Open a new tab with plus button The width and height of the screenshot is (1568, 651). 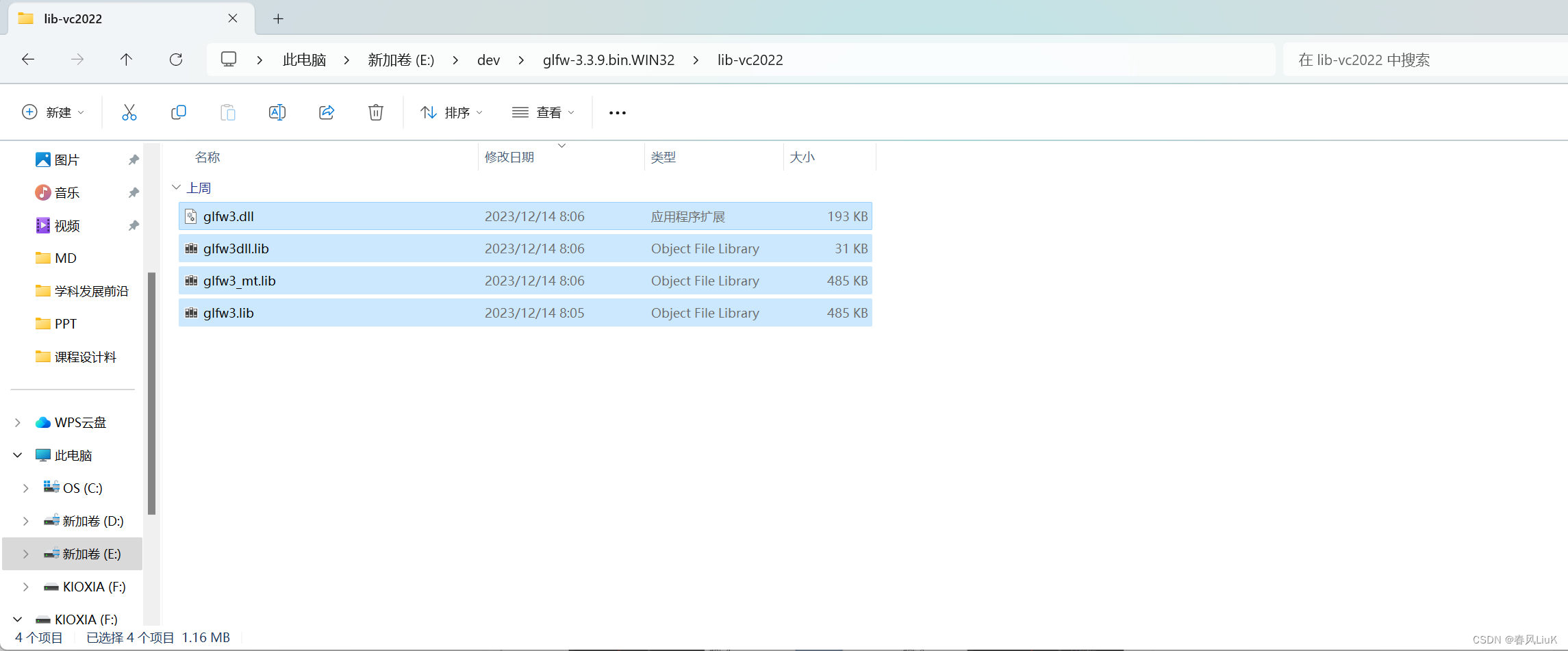278,18
